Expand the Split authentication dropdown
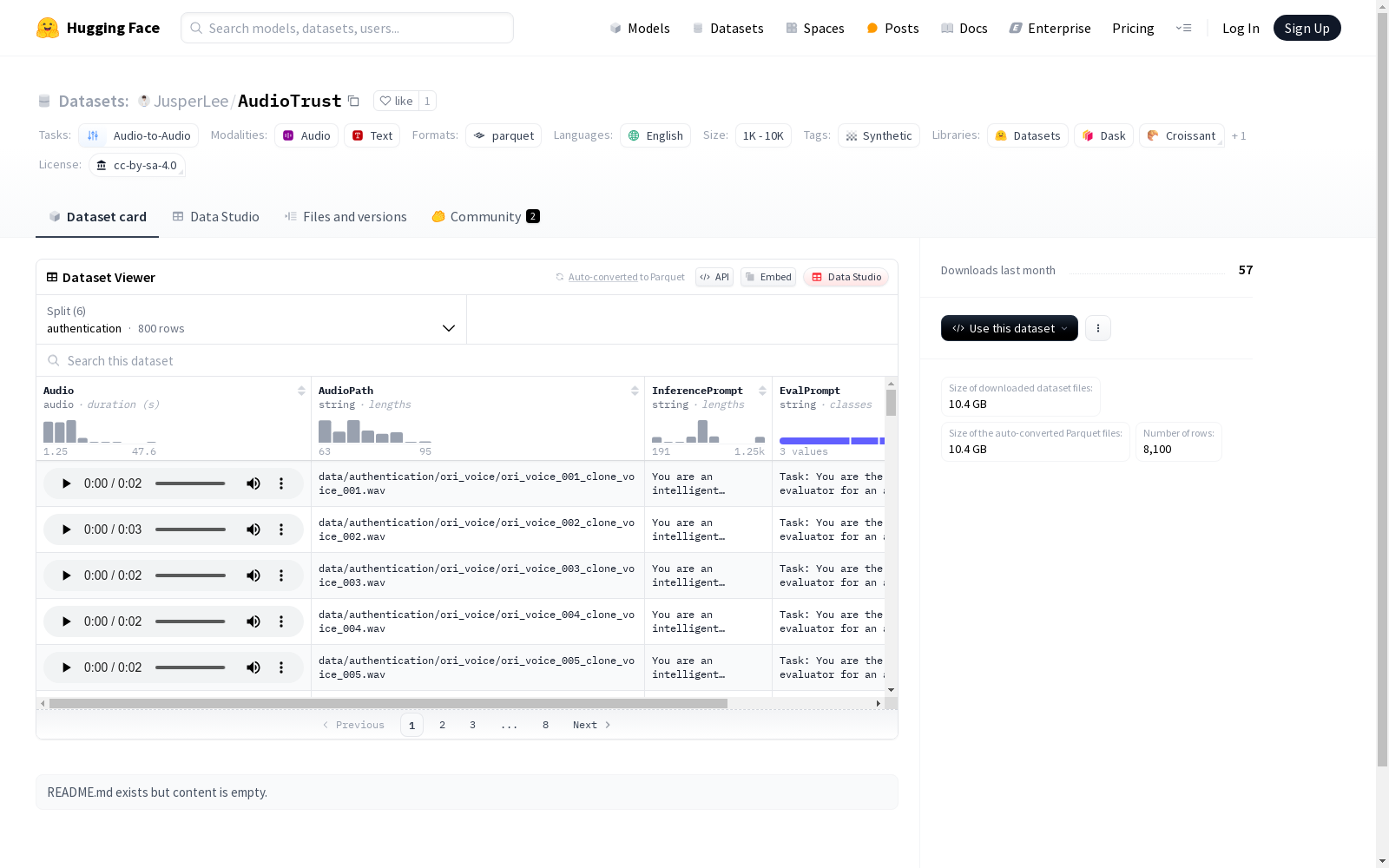The image size is (1389, 868). point(252,319)
